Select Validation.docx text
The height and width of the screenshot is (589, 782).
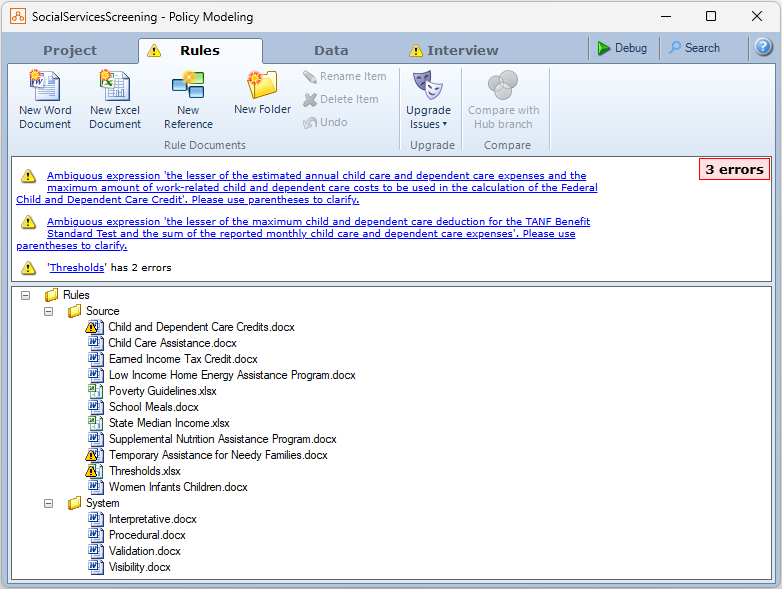click(x=145, y=551)
